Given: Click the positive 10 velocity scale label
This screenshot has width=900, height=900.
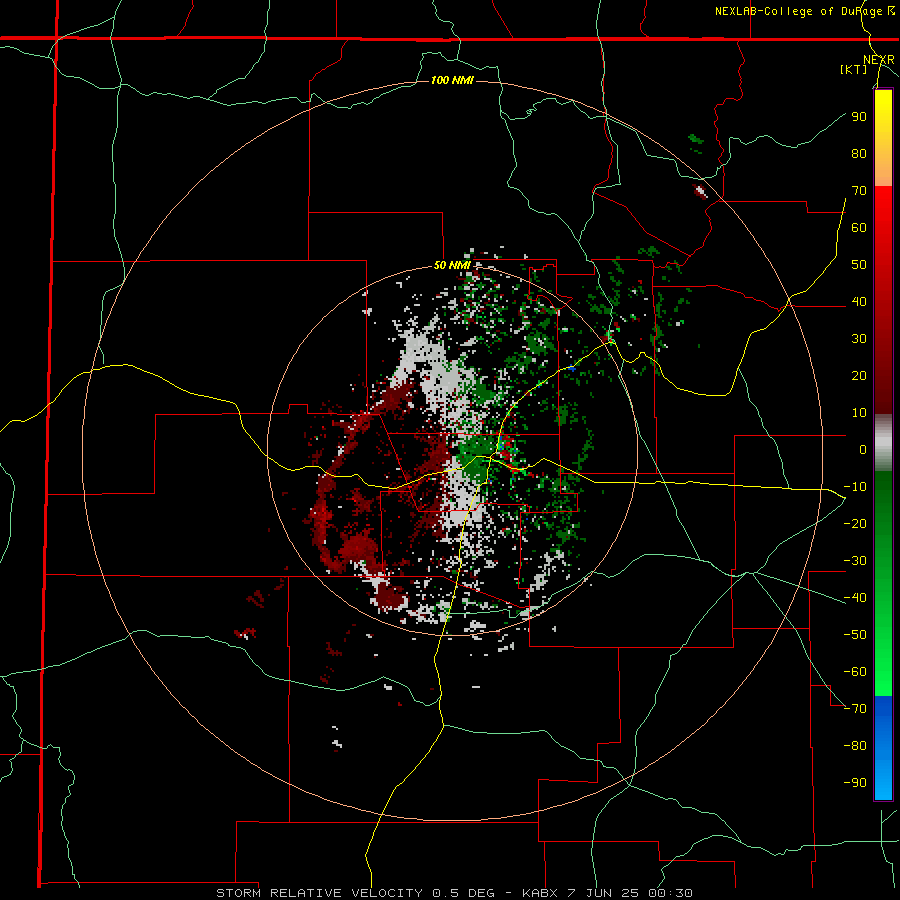Looking at the screenshot, I should 859,413.
